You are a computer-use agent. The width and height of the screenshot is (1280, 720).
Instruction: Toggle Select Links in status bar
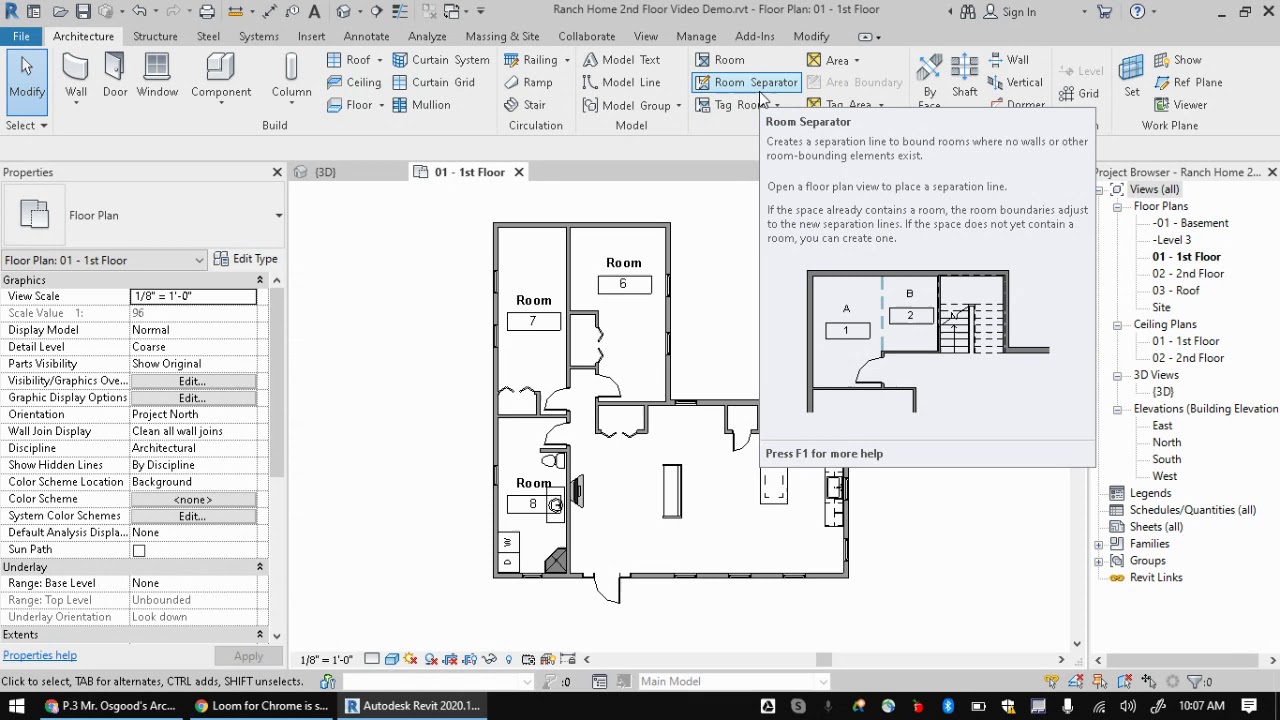[1051, 682]
